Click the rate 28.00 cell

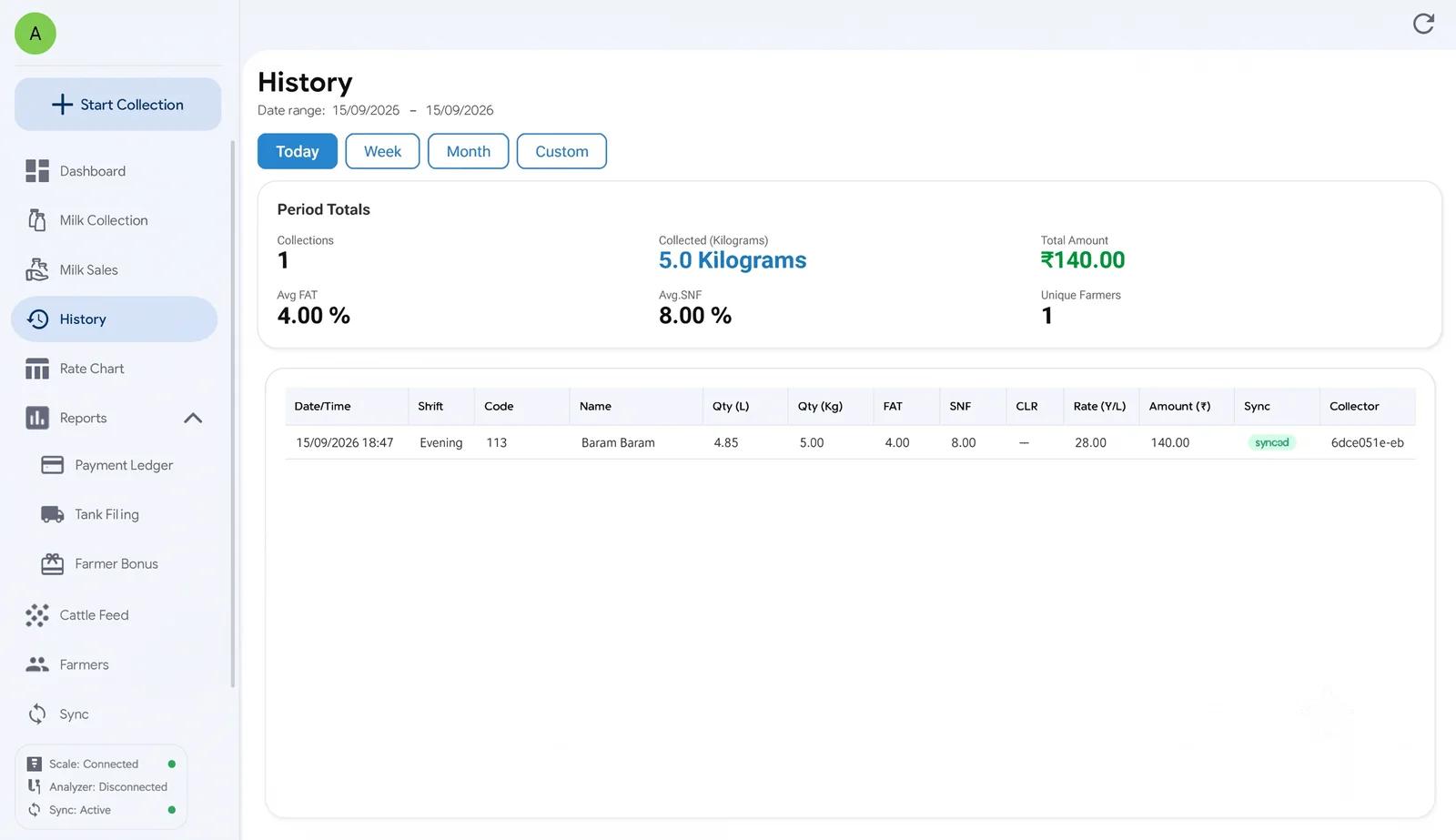[1090, 442]
